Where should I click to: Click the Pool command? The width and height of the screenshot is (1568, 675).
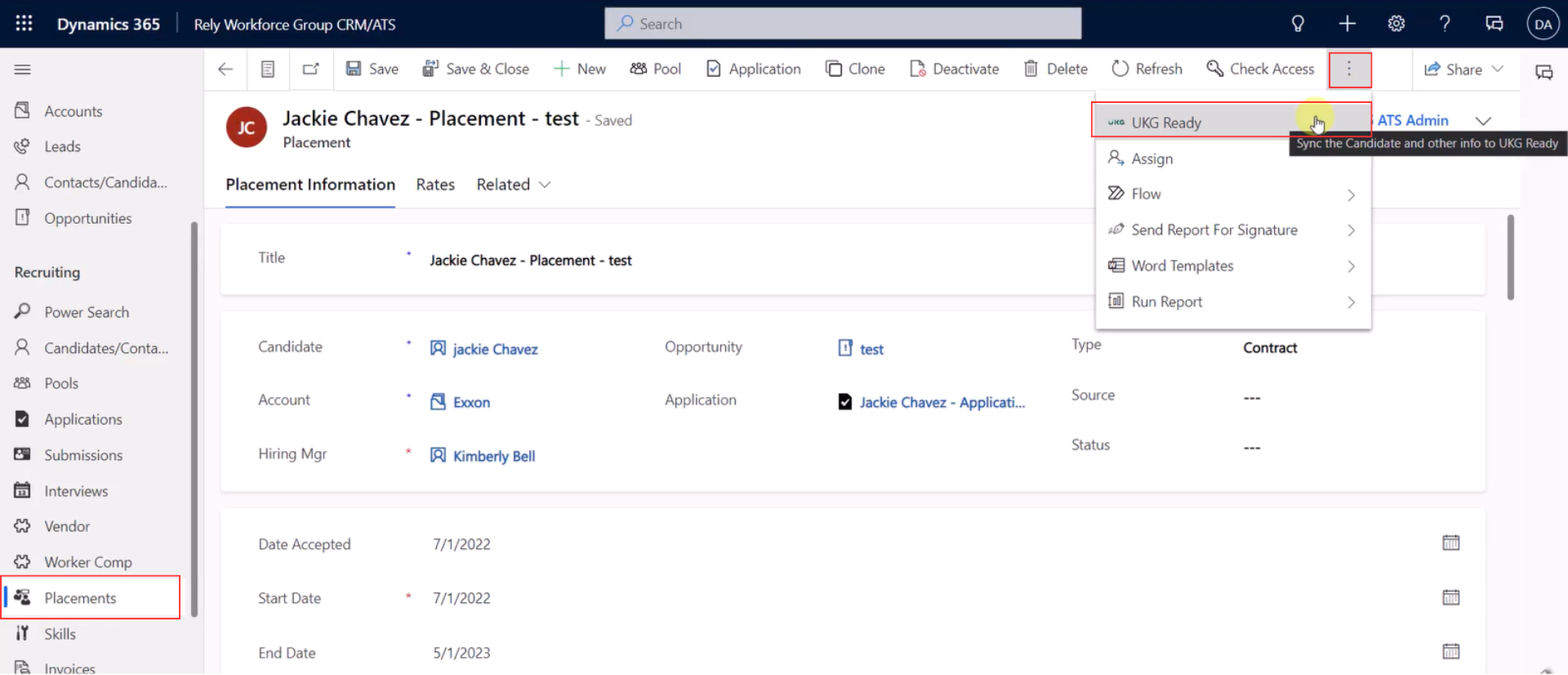click(x=656, y=69)
